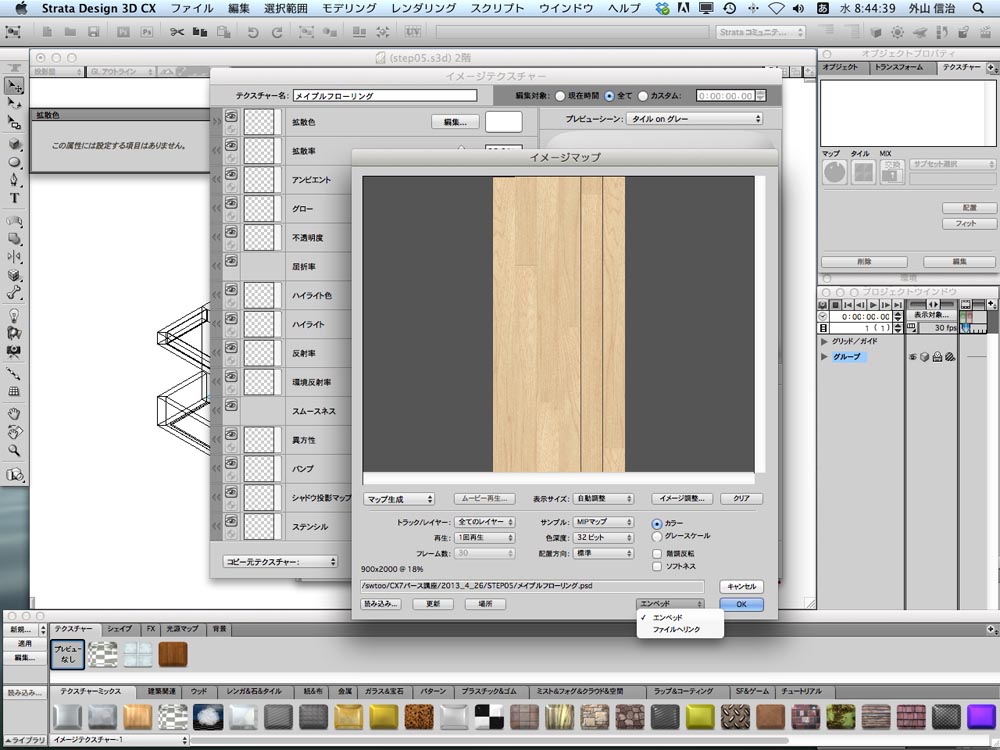This screenshot has width=1000, height=750.
Task: Click the OK button in イメージマップ
Action: pos(741,605)
